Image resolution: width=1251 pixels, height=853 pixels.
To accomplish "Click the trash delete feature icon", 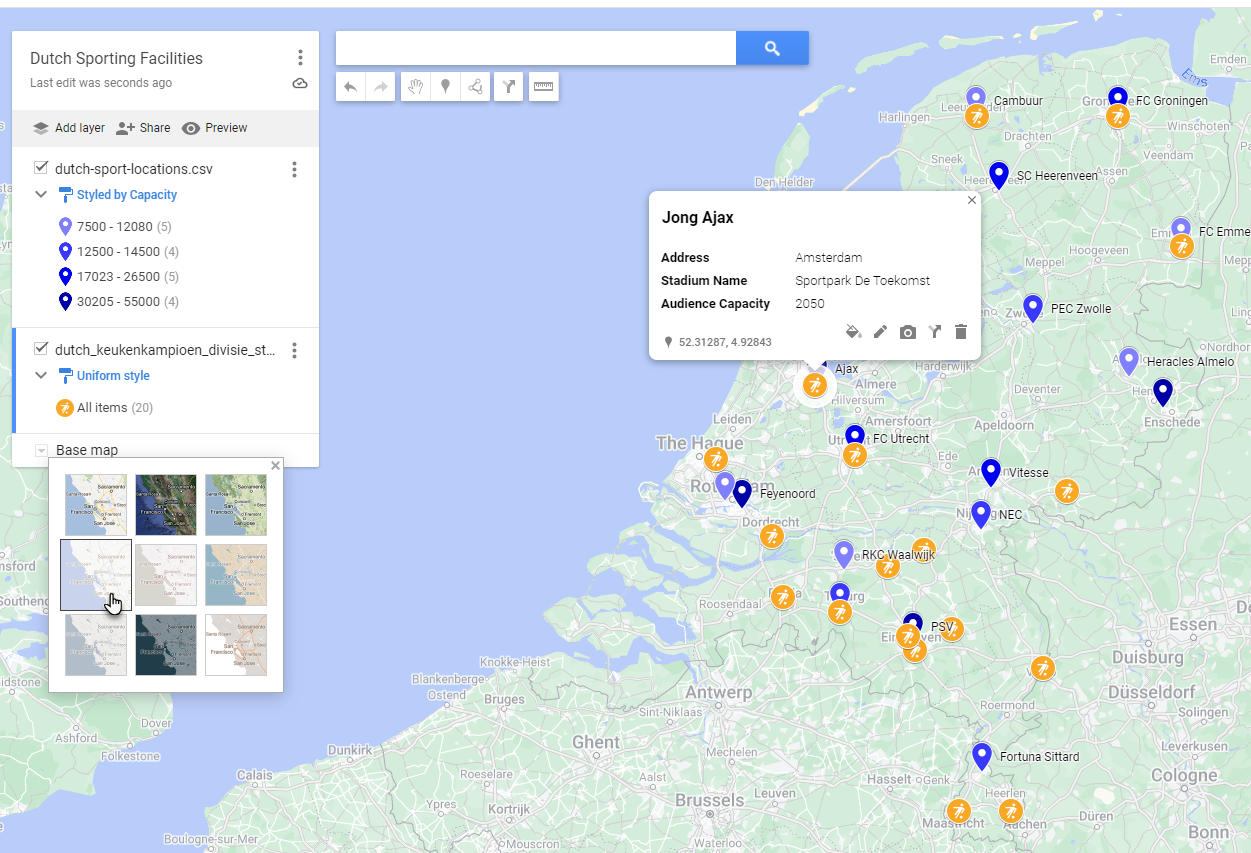I will pos(961,332).
